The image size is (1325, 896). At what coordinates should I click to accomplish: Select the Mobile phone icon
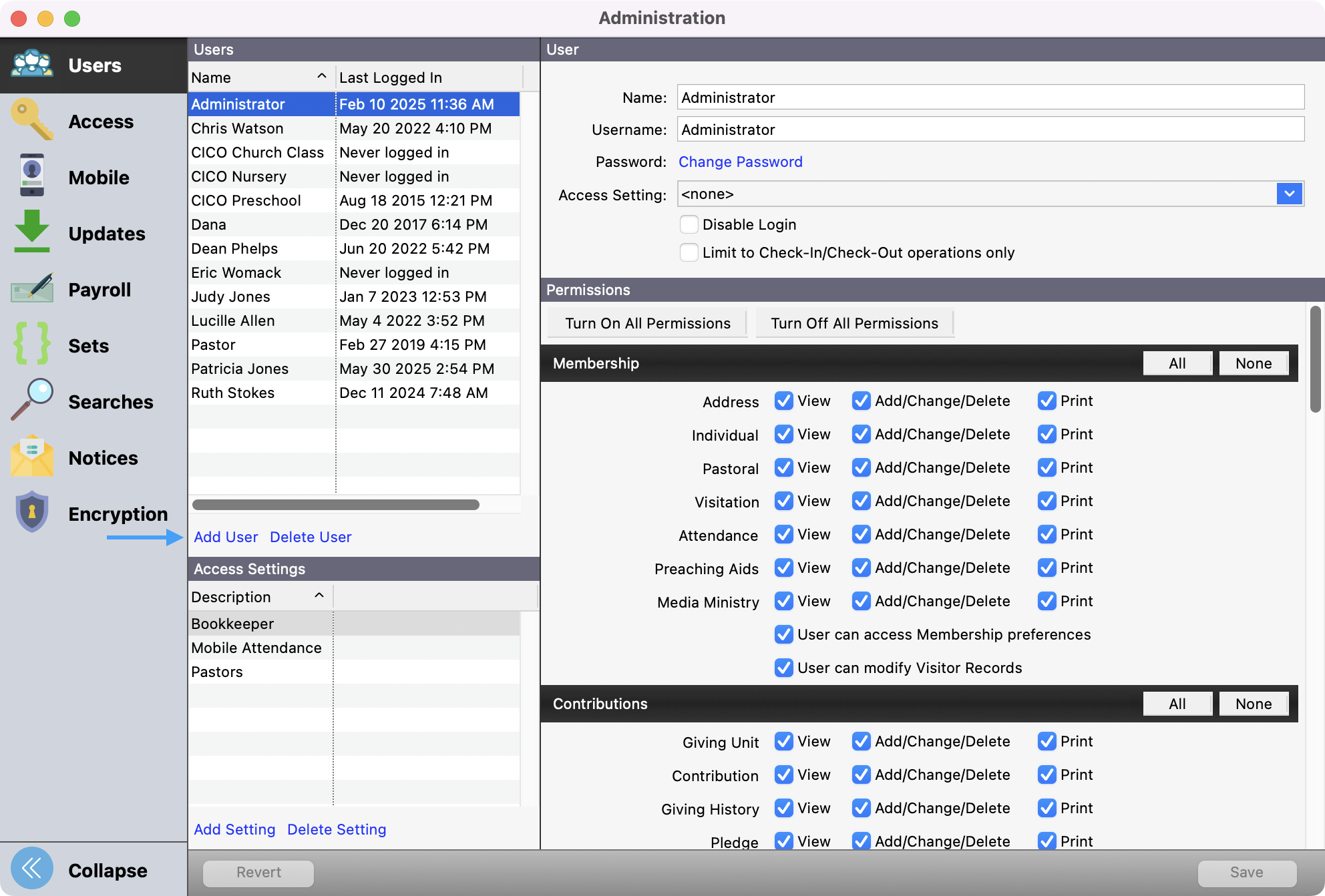[31, 176]
